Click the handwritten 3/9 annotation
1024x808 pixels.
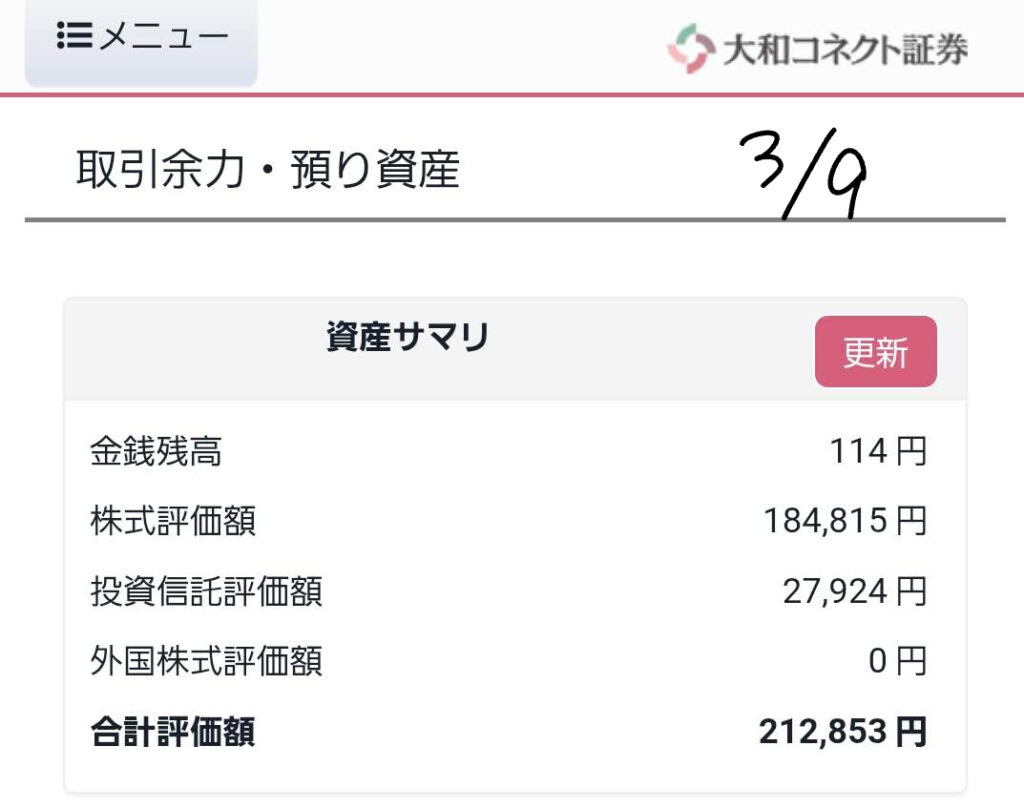804,174
